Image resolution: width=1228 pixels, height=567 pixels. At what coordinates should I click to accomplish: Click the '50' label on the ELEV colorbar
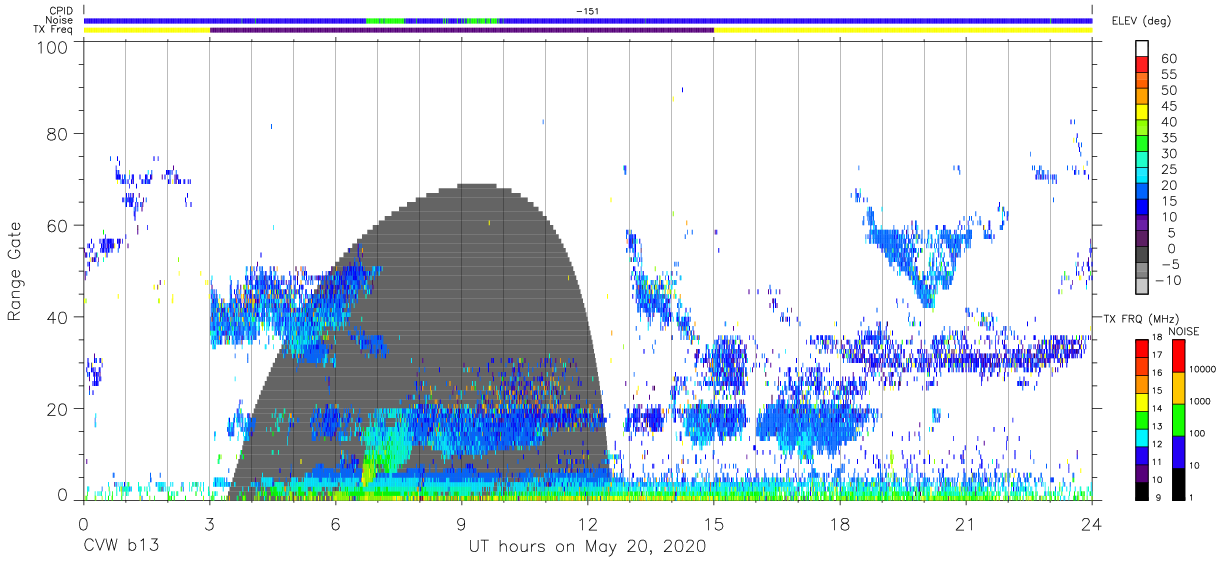tap(1168, 90)
